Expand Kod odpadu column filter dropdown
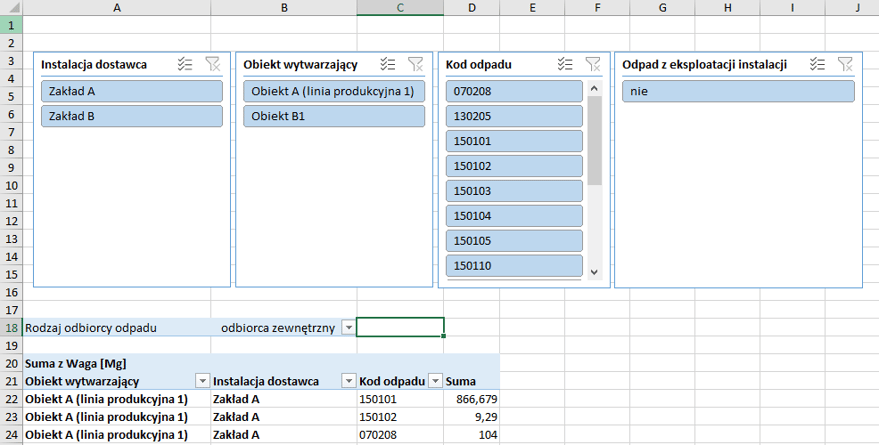Screen dimensions: 879x445 pyautogui.click(x=435, y=381)
